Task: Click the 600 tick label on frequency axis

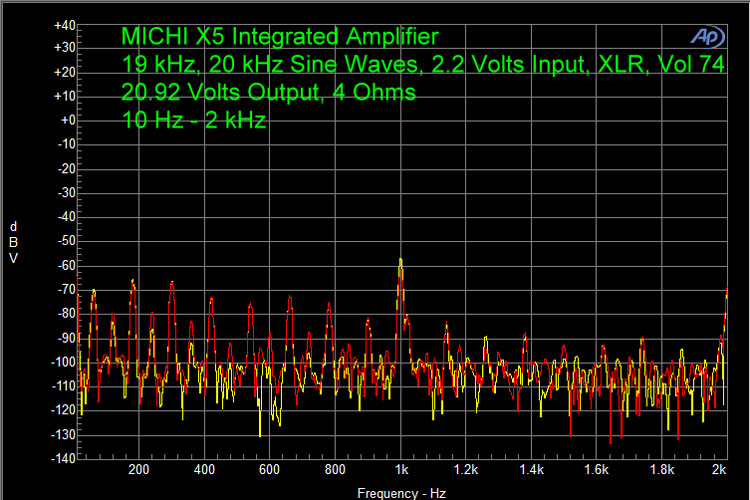Action: [270, 469]
